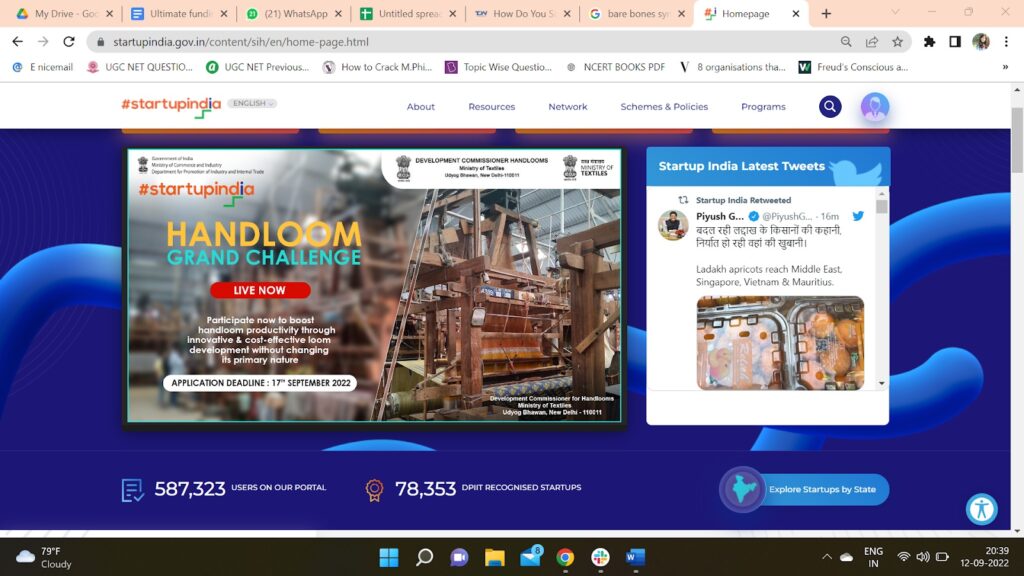Toggle the Chrome side panel icon
Viewport: 1024px width, 576px height.
[955, 42]
